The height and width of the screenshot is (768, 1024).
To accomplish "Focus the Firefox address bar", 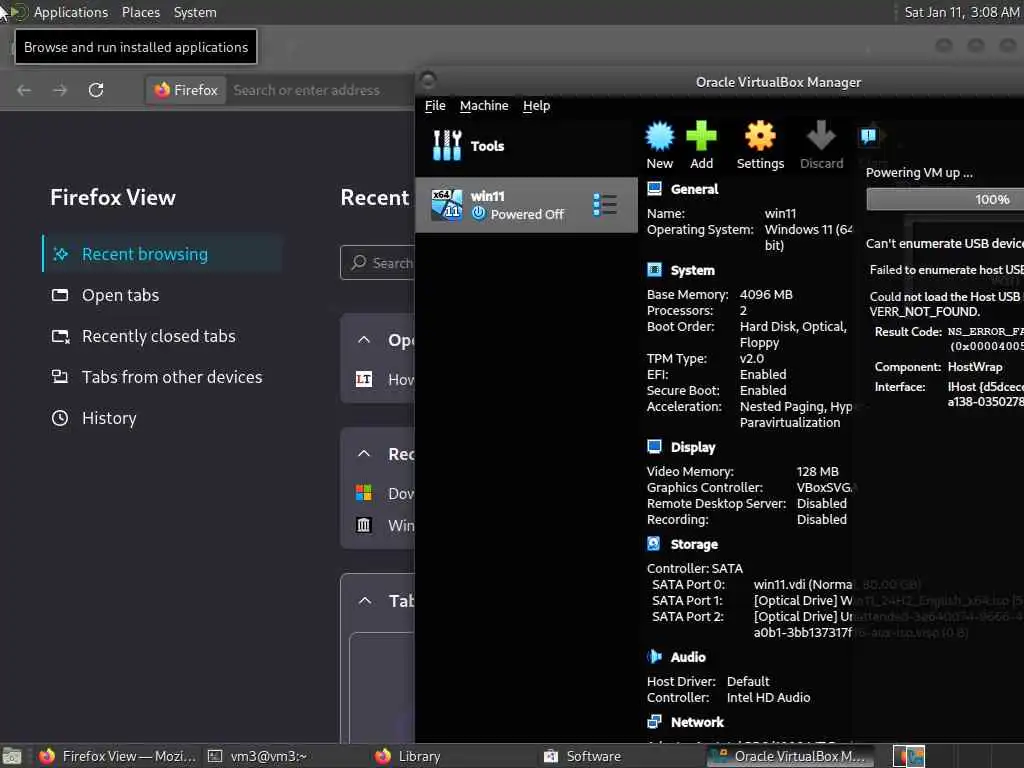I will [320, 90].
